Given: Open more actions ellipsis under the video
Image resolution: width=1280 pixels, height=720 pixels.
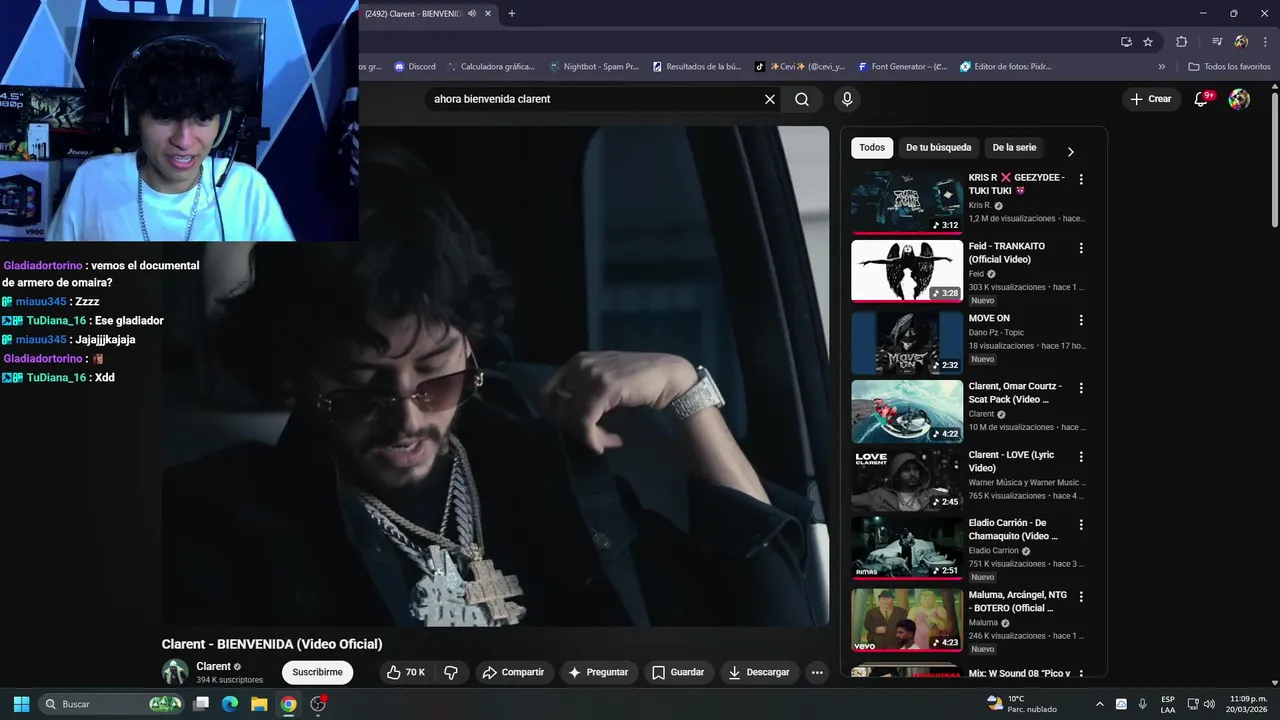Looking at the screenshot, I should [x=817, y=672].
